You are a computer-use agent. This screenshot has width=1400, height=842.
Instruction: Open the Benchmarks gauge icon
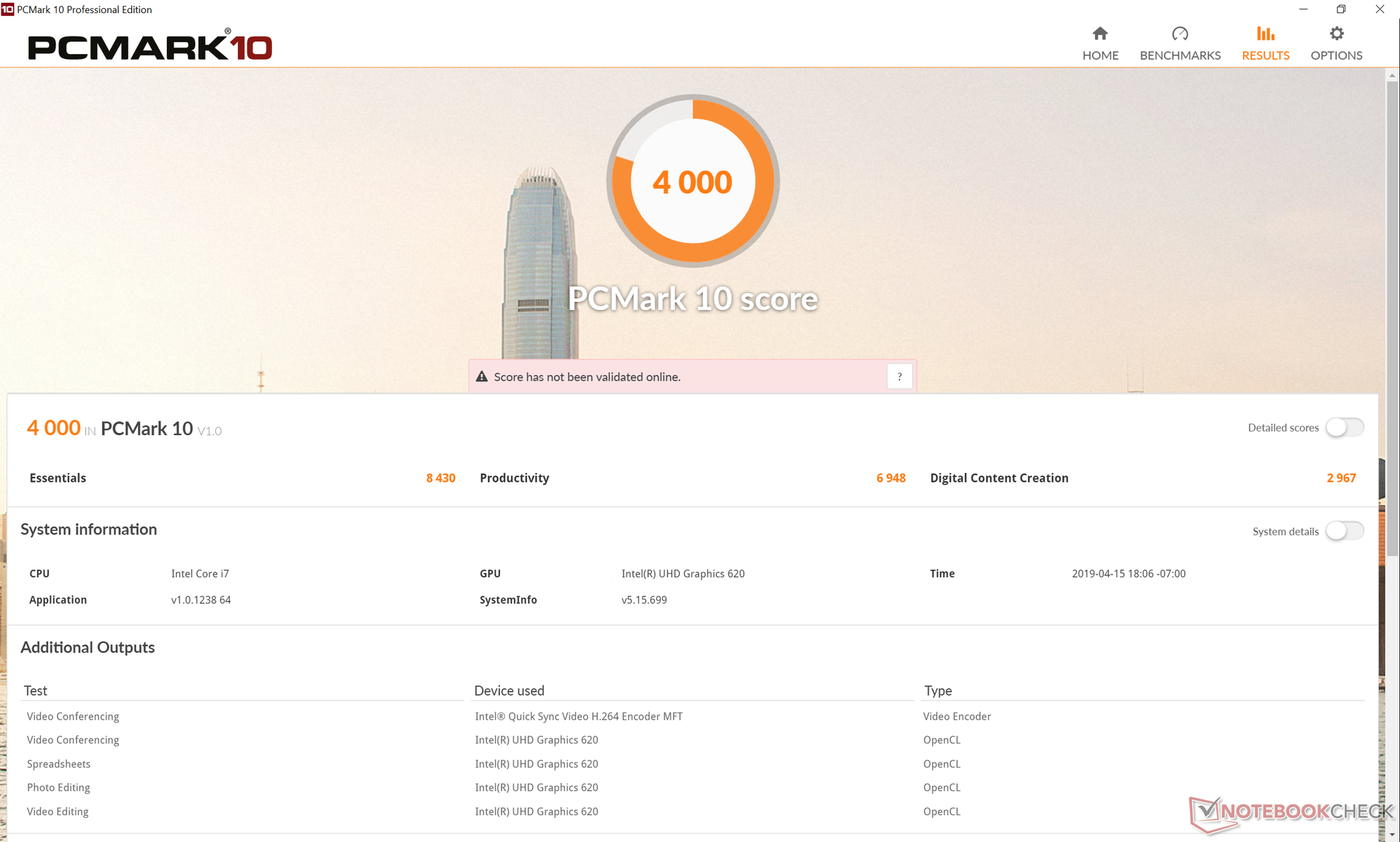coord(1180,34)
